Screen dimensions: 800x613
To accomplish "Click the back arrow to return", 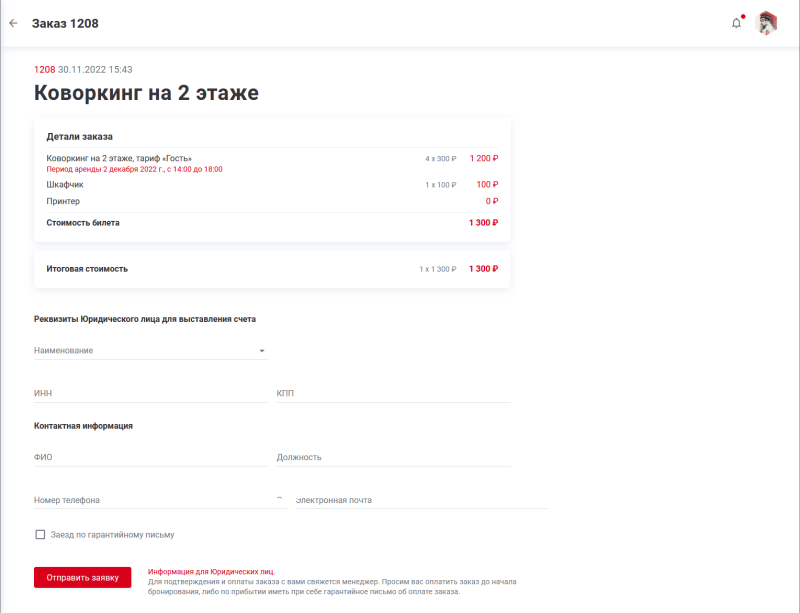I will [x=13, y=23].
